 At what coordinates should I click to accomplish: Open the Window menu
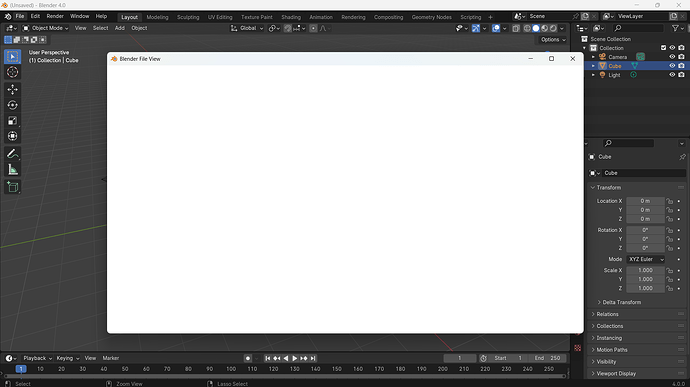(80, 16)
